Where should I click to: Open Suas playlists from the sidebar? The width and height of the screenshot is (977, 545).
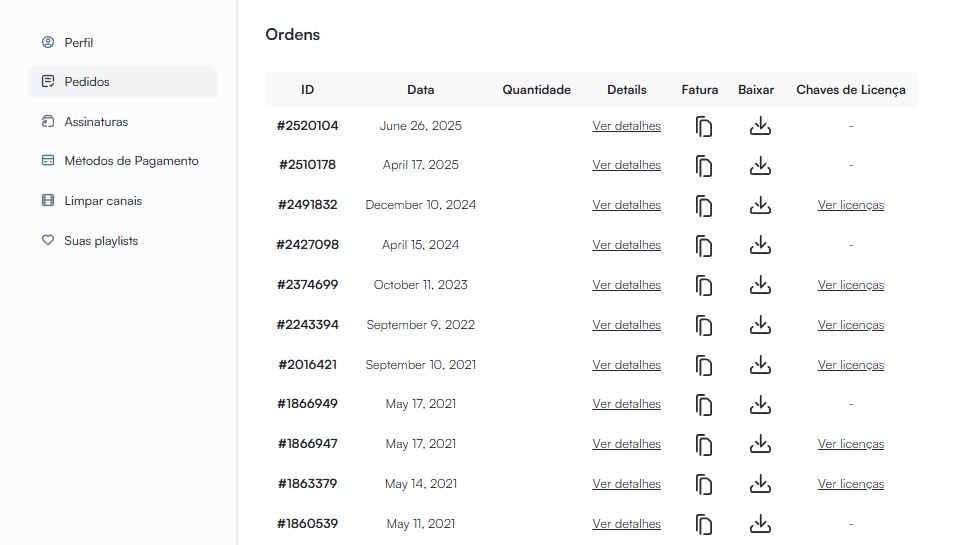tap(101, 241)
